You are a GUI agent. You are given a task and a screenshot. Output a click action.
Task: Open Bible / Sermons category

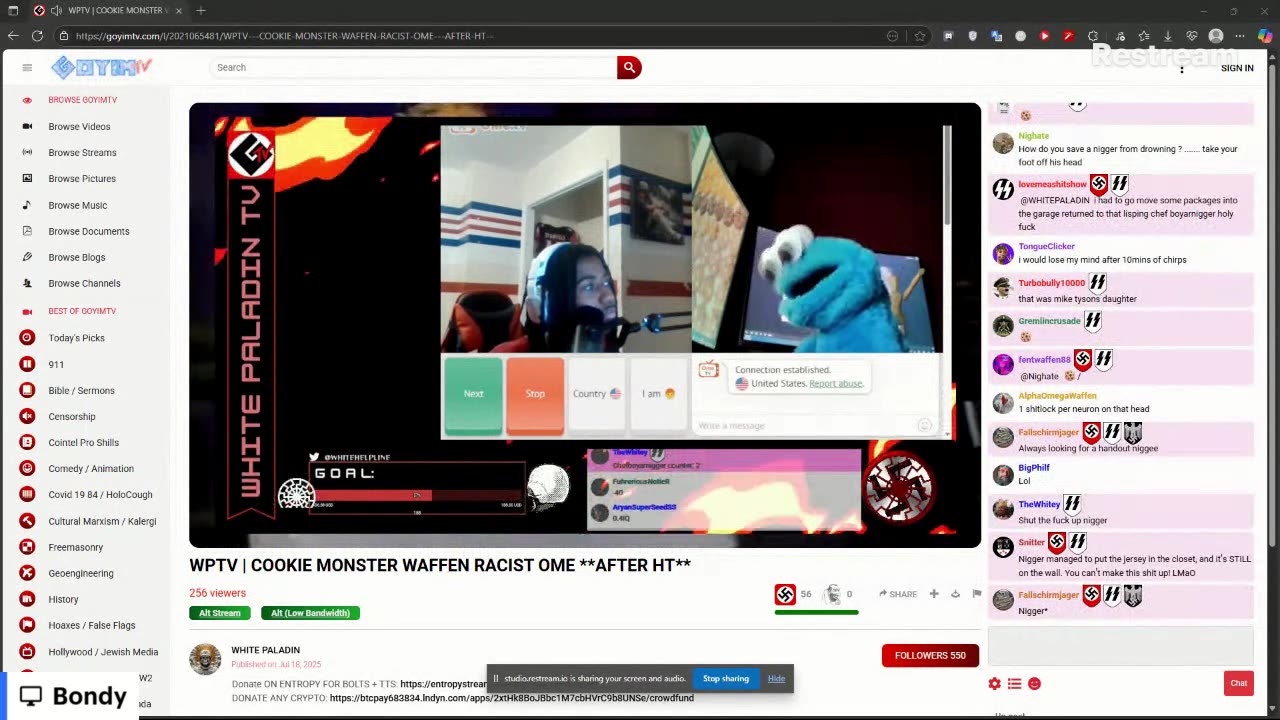[81, 390]
